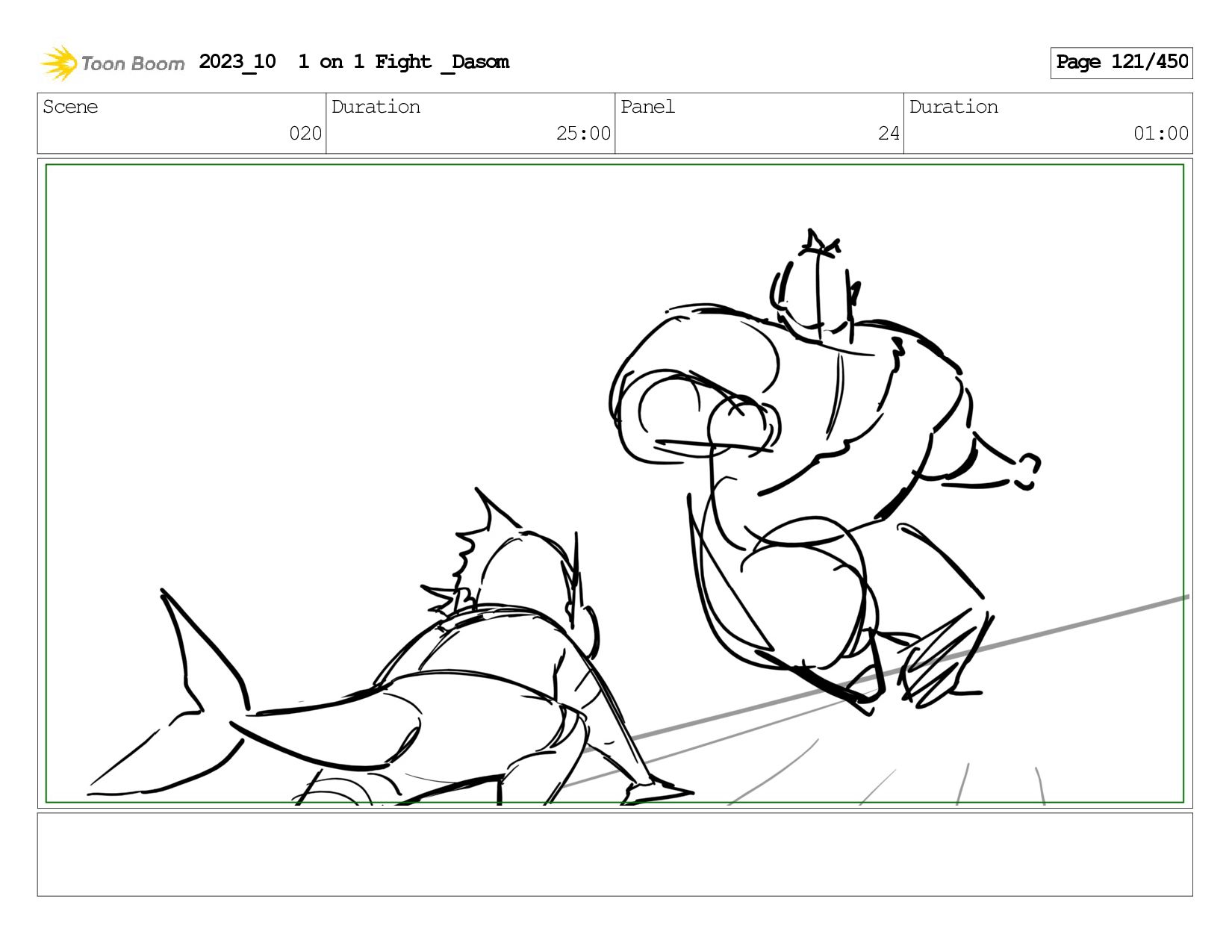Image resolution: width=1232 pixels, height=952 pixels.
Task: Click the 'Page 121/450' page indicator
Action: 1121,63
